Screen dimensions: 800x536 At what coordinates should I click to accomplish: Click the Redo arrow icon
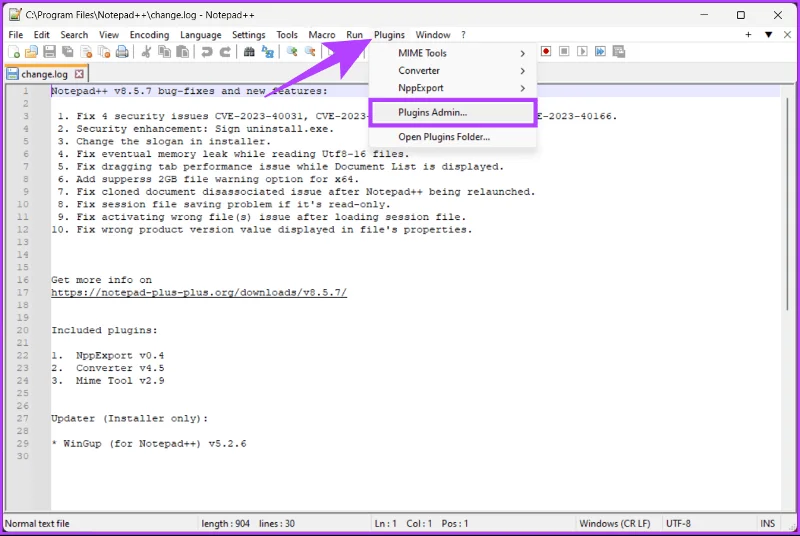click(225, 52)
